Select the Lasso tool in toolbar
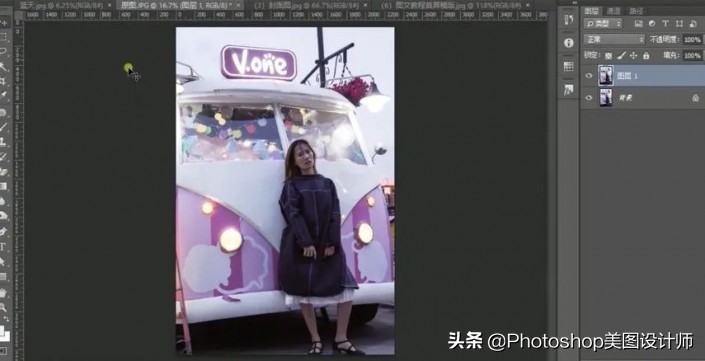The width and height of the screenshot is (705, 361). point(3,52)
